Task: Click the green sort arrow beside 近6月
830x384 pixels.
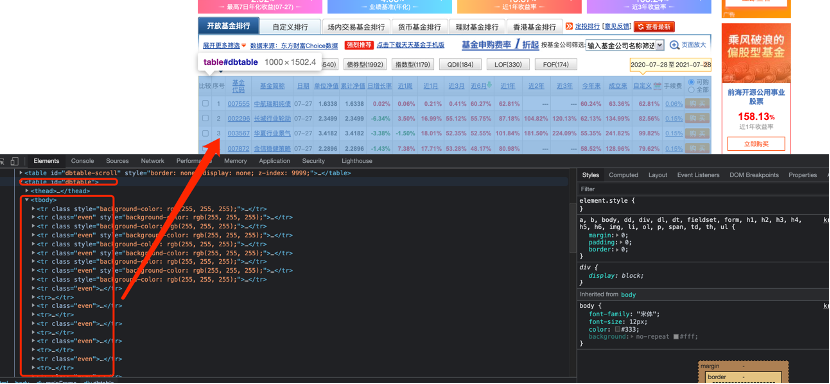Action: [490, 85]
